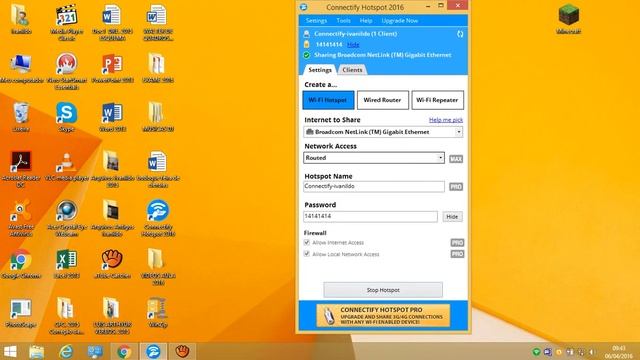Launch Connectify Hotspot desktop shortcut
640x360 pixels.
(x=158, y=217)
